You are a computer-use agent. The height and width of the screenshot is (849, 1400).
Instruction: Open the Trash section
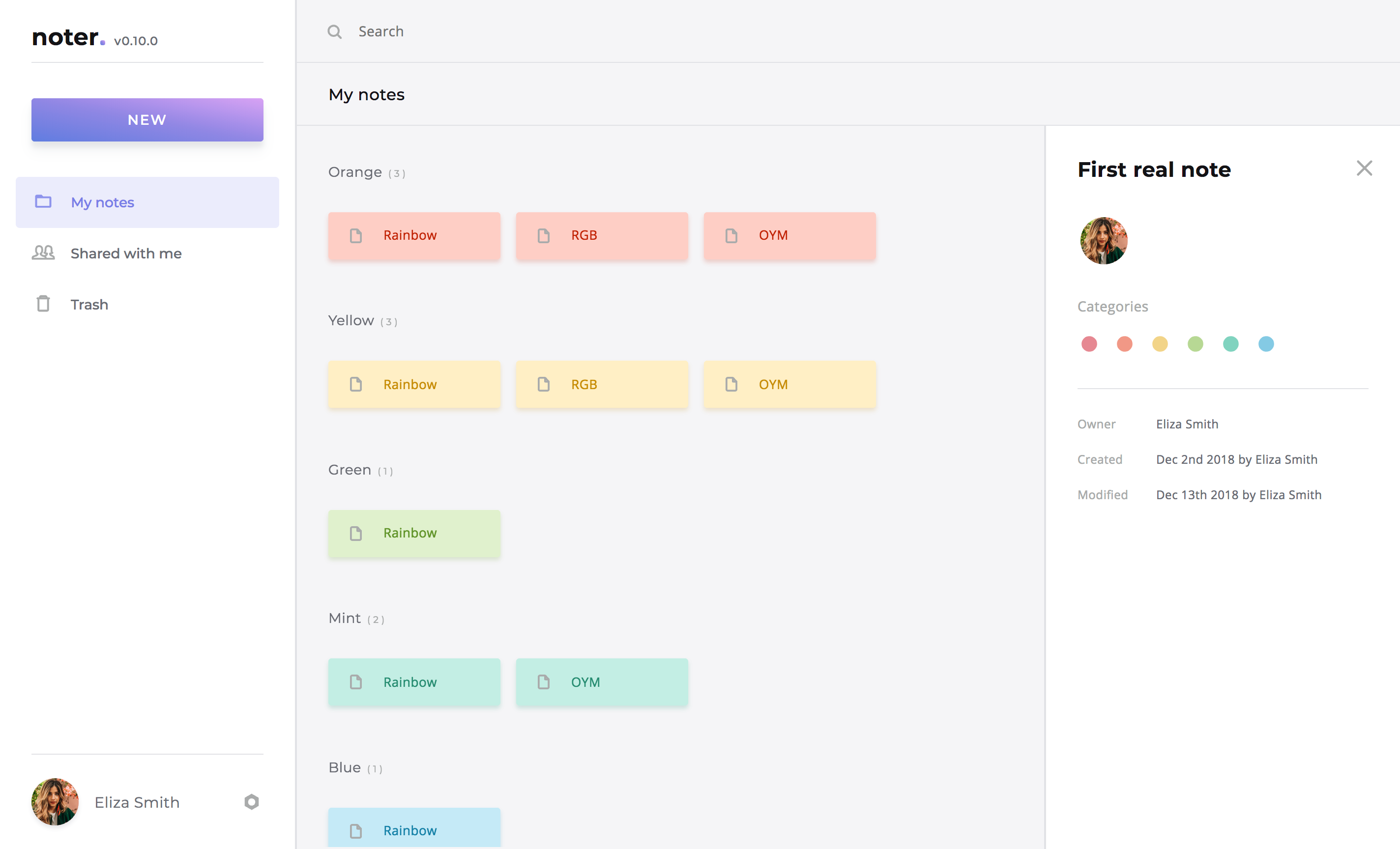click(x=89, y=305)
